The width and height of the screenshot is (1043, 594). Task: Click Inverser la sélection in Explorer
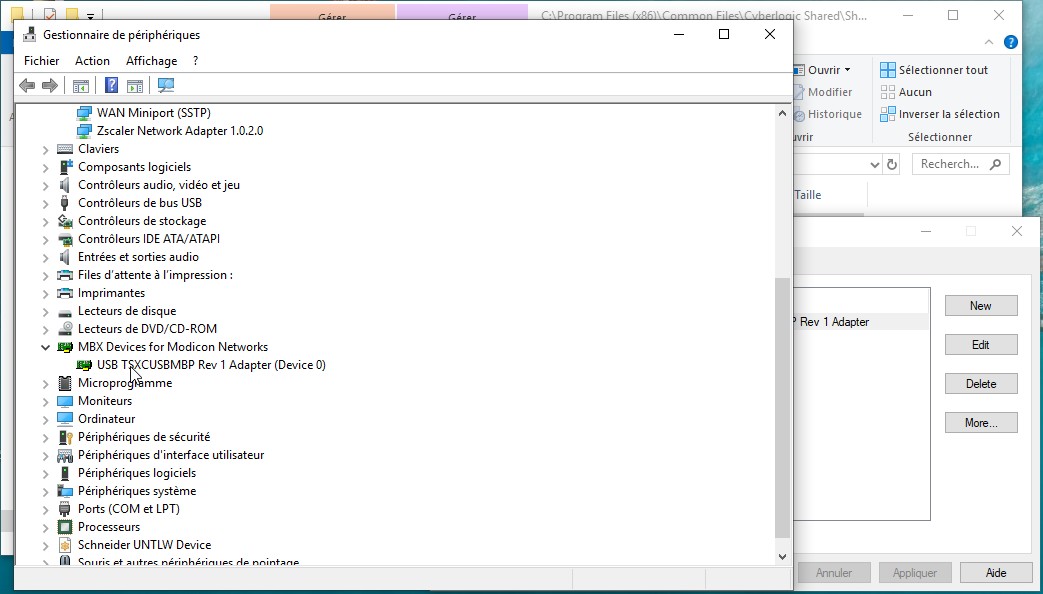pyautogui.click(x=940, y=114)
